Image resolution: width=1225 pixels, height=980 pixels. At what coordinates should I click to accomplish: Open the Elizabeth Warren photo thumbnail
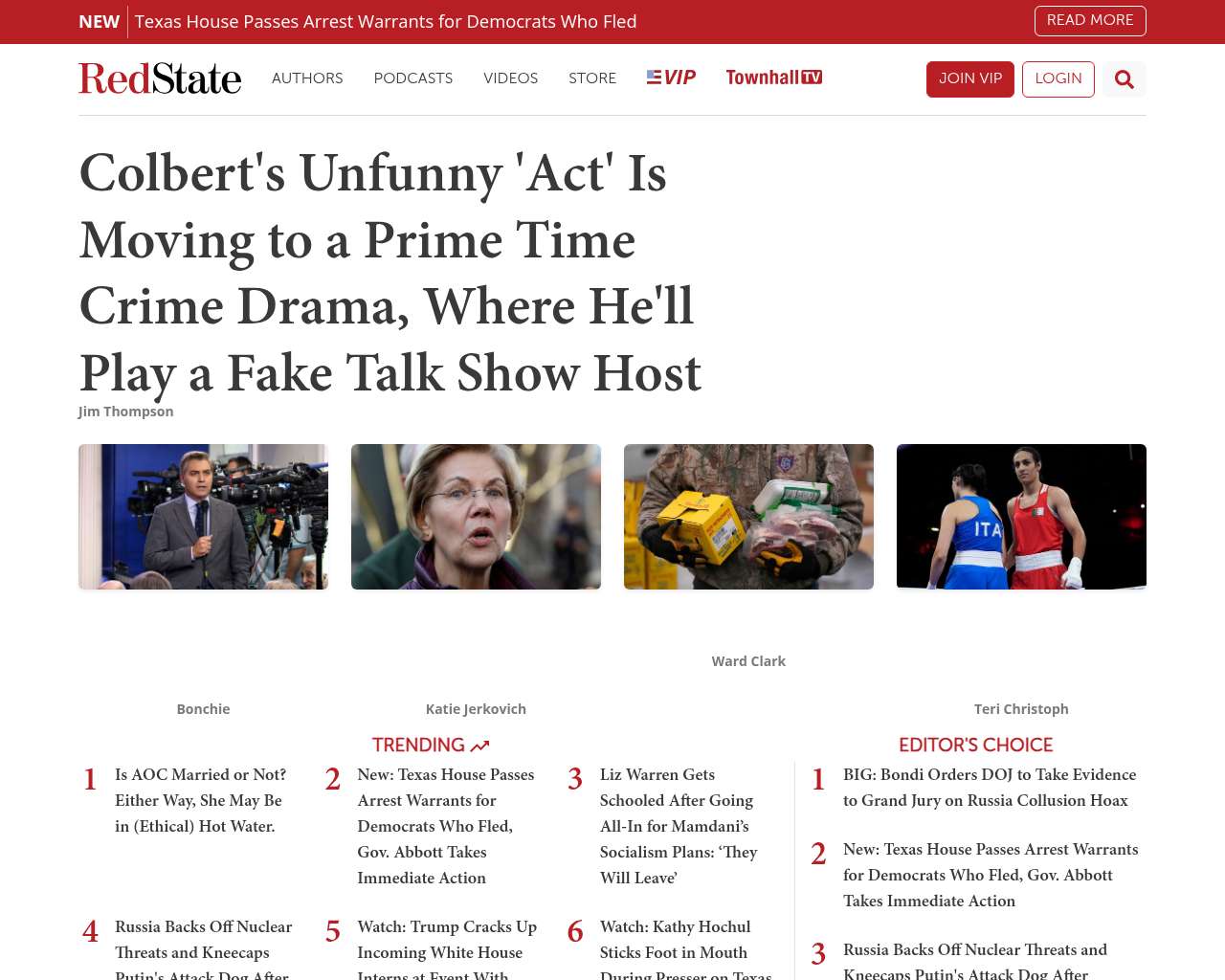476,517
